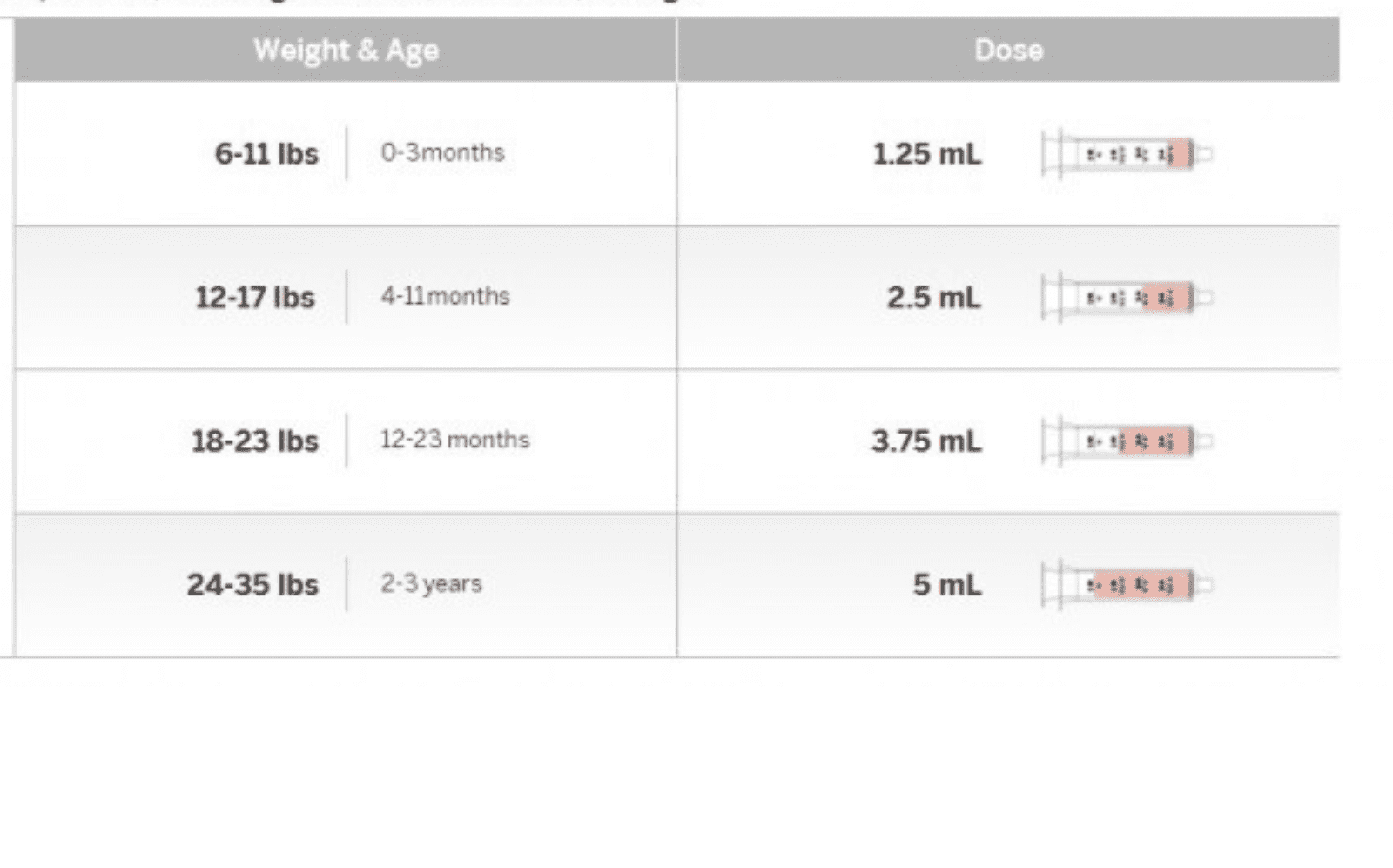Click the 12-17 lbs weight label
Screen dimensions: 1393x868
[x=254, y=298]
